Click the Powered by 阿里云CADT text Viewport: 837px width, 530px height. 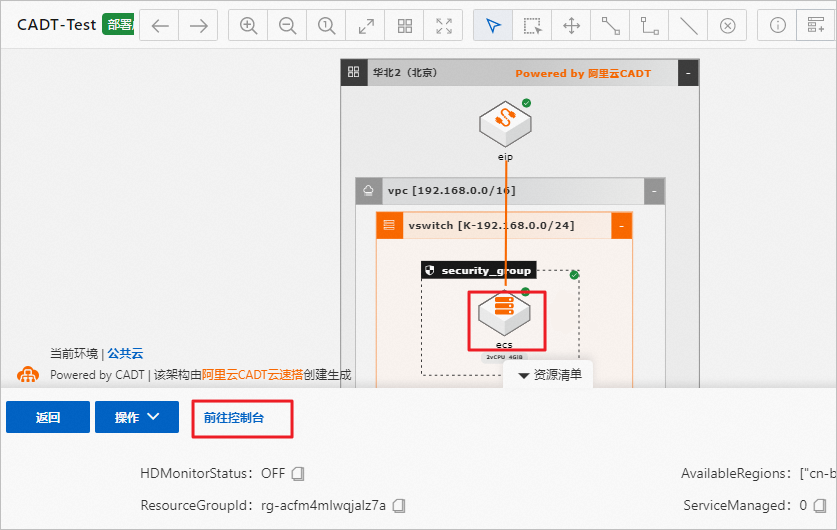(x=583, y=73)
